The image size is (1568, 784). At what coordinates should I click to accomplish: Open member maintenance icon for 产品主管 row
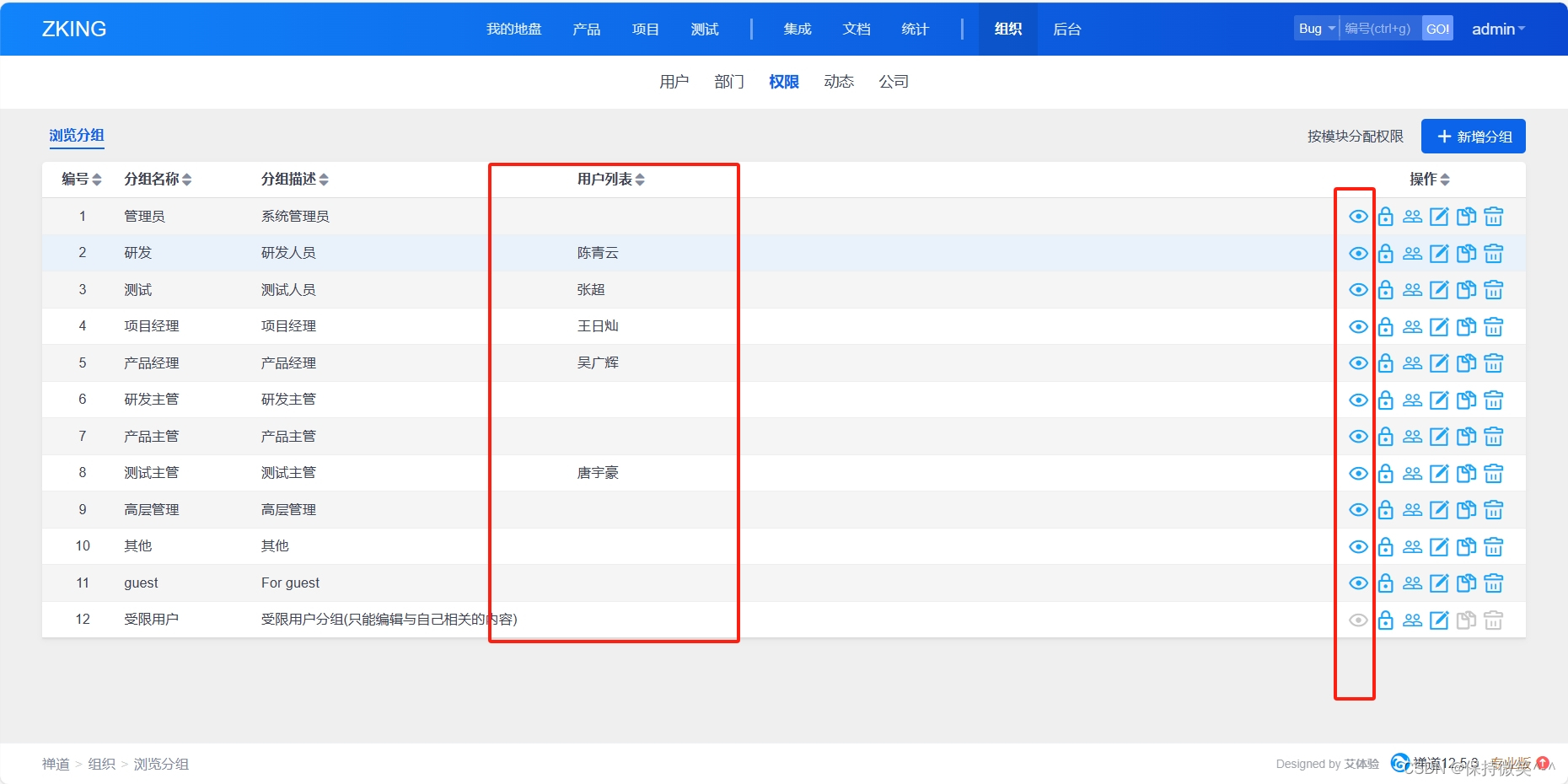point(1412,437)
